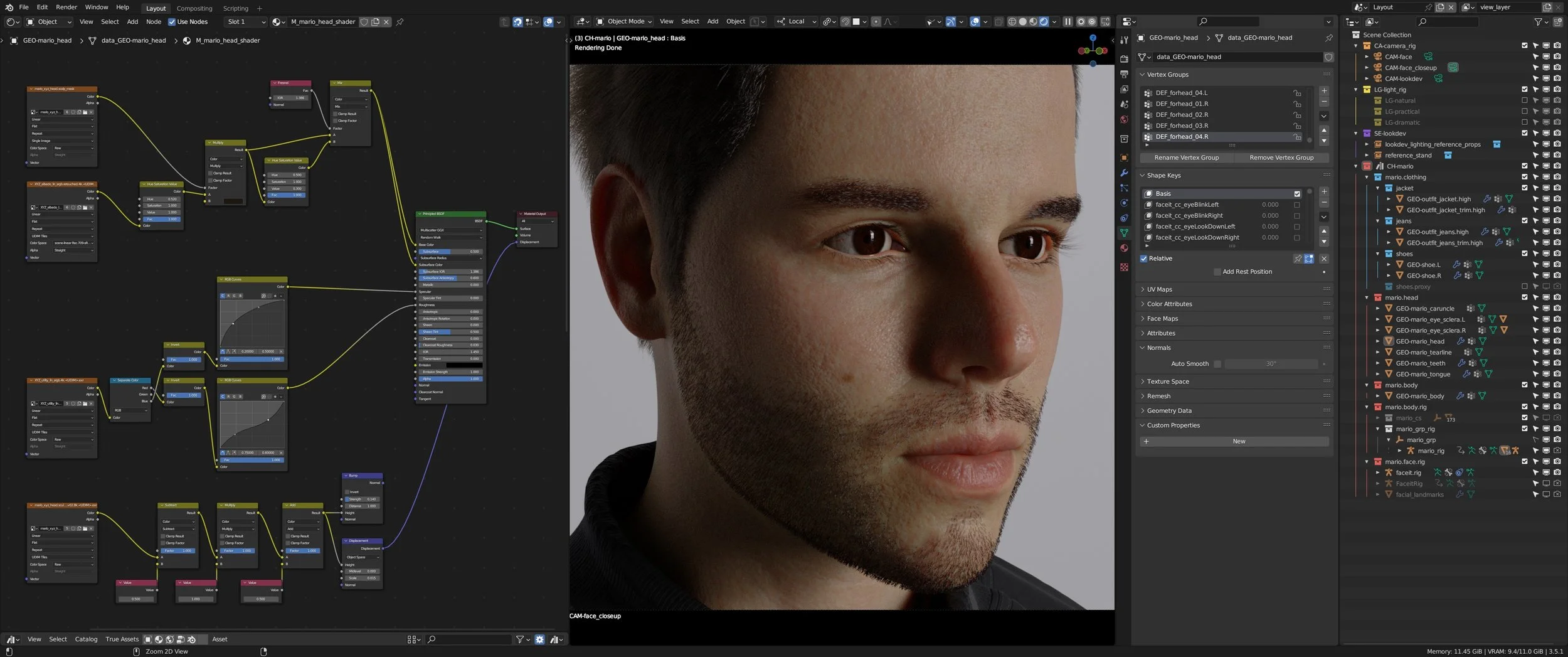This screenshot has height=657, width=1568.
Task: Click Rename Vertex Group button
Action: coord(1187,158)
